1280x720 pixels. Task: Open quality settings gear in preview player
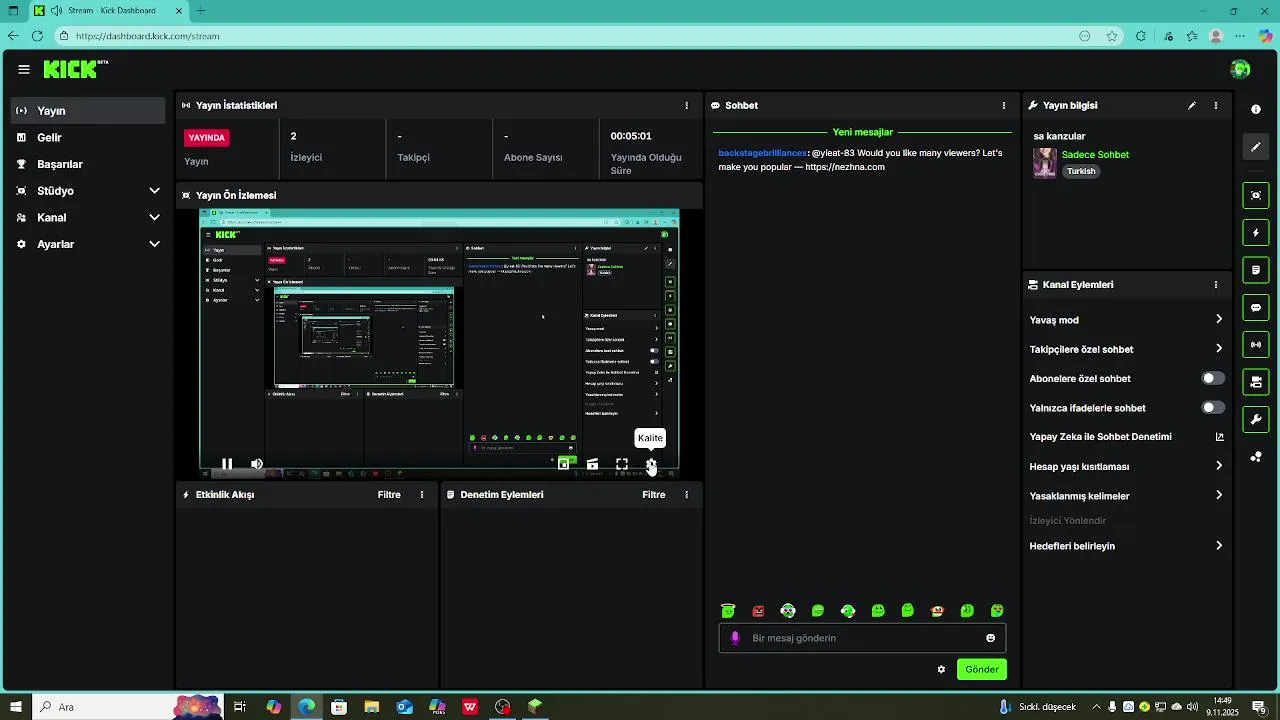coord(651,464)
